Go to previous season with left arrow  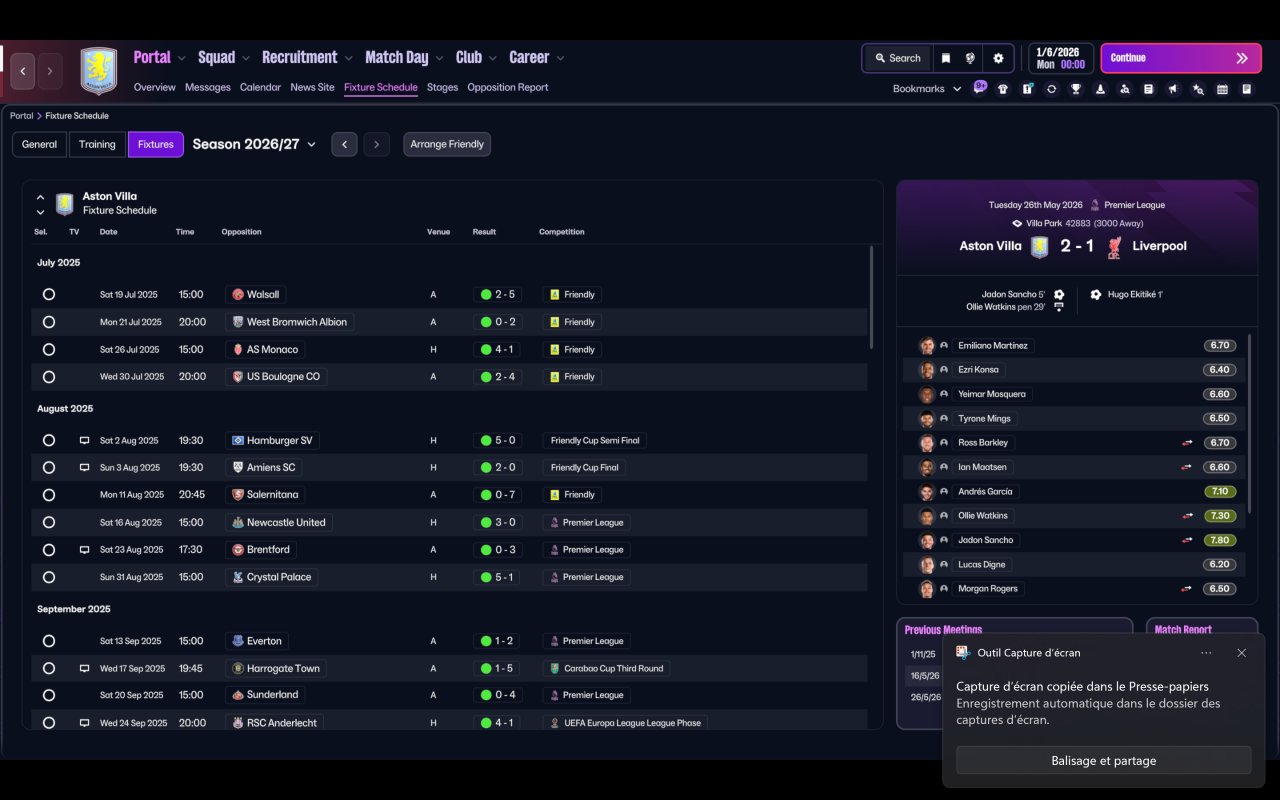(x=344, y=144)
